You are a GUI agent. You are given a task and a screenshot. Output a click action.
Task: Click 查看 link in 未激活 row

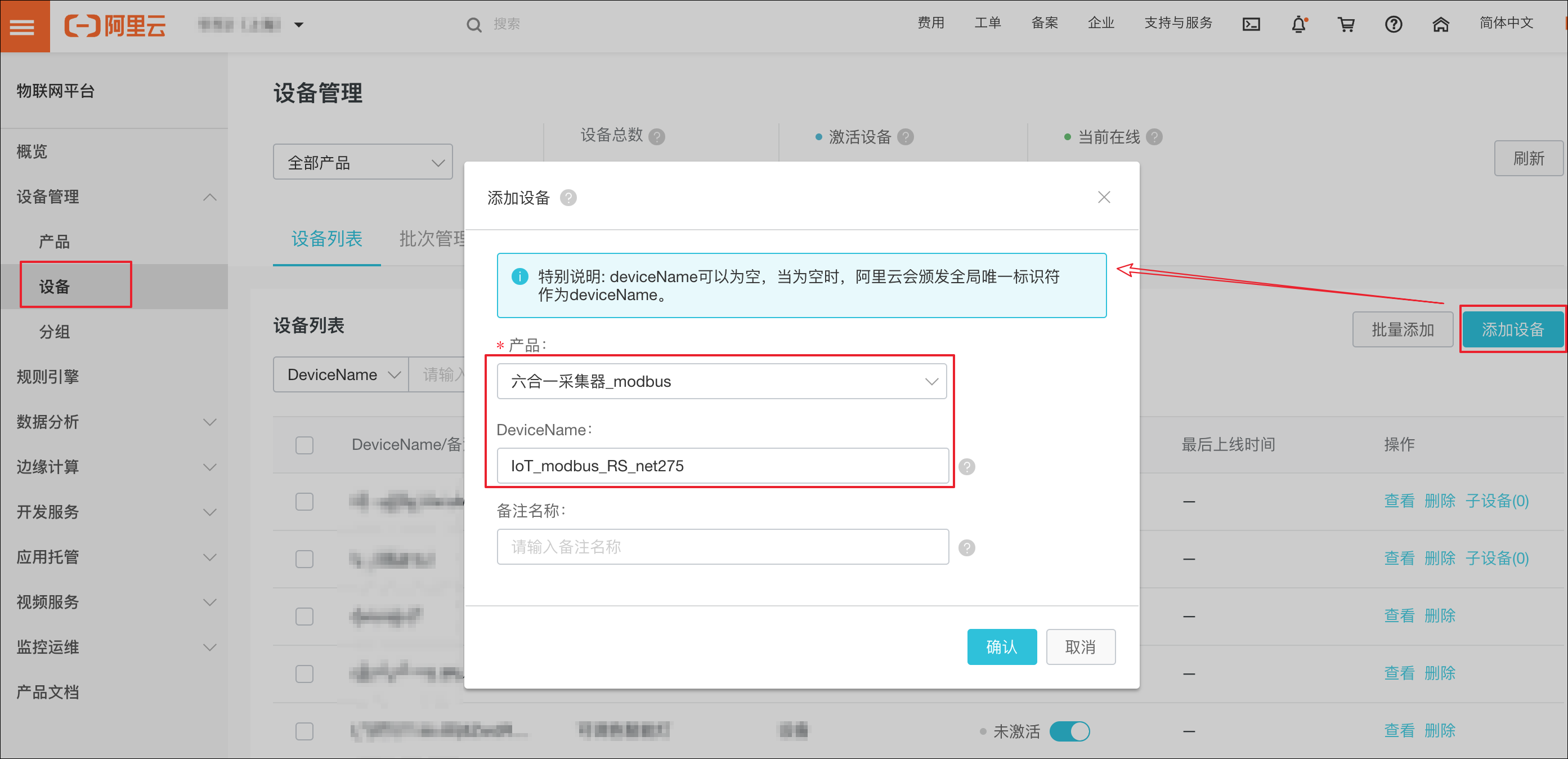click(1399, 730)
